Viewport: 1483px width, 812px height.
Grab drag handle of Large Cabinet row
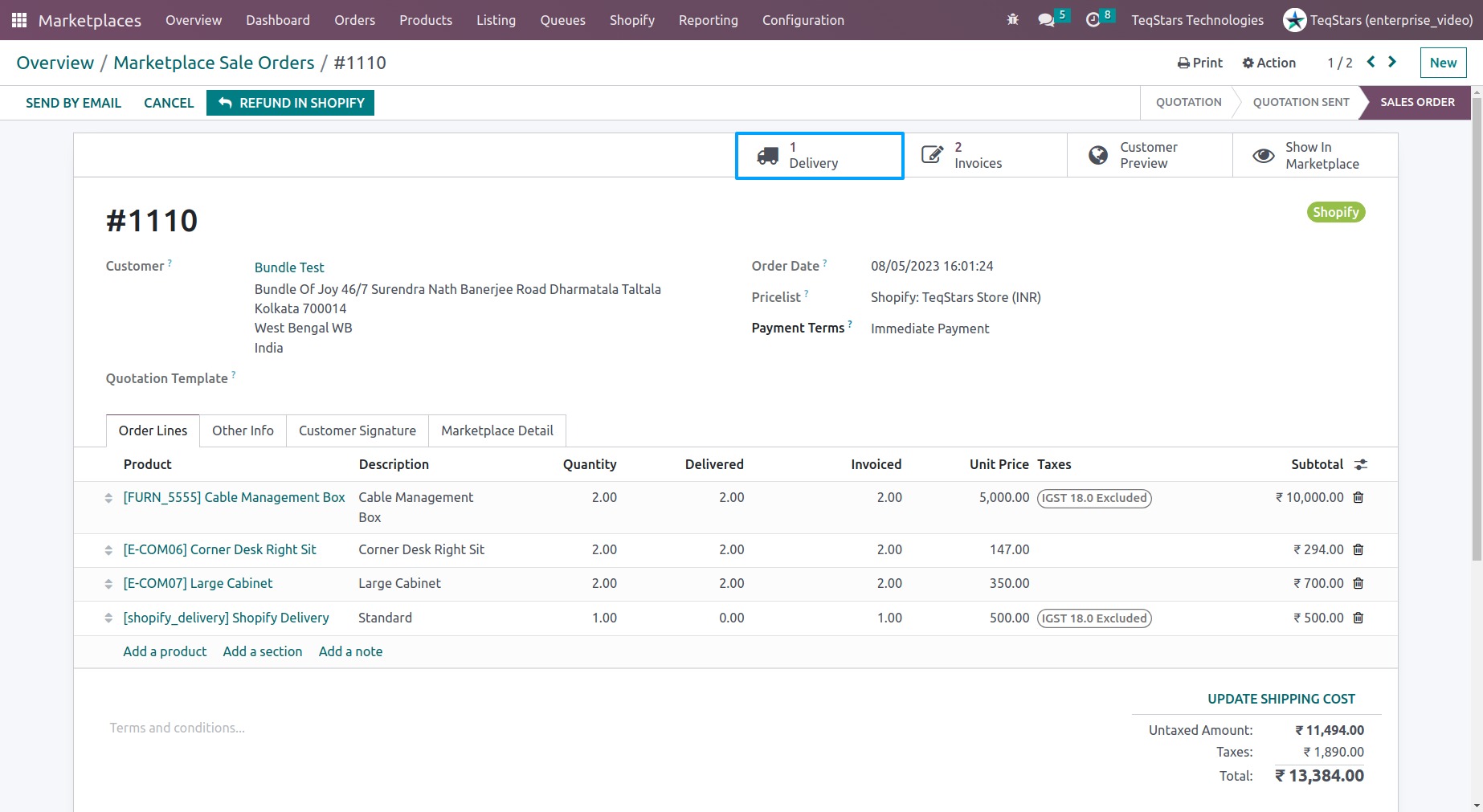point(108,584)
